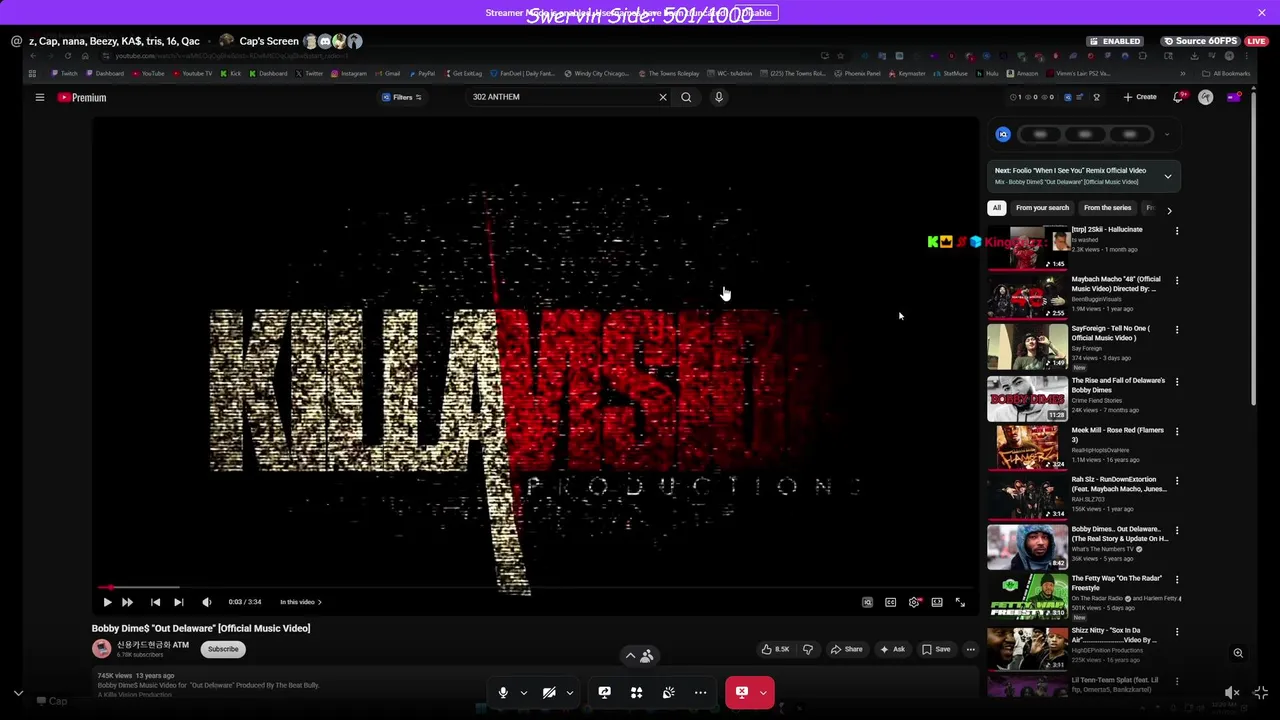The image size is (1280, 720).
Task: Play 2Skii - Hallucinate thumbnail
Action: pos(1027,247)
